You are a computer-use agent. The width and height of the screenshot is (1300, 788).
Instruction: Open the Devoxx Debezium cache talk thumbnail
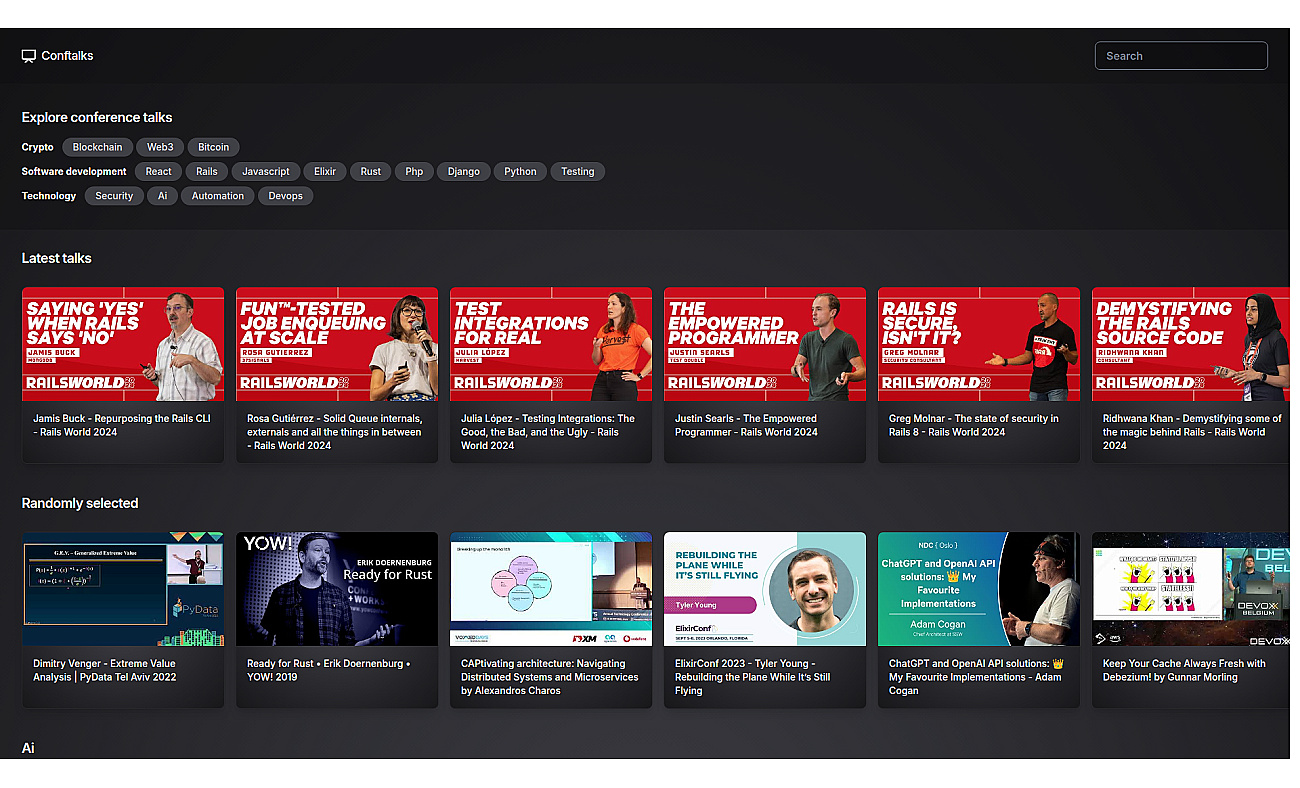(x=1191, y=589)
